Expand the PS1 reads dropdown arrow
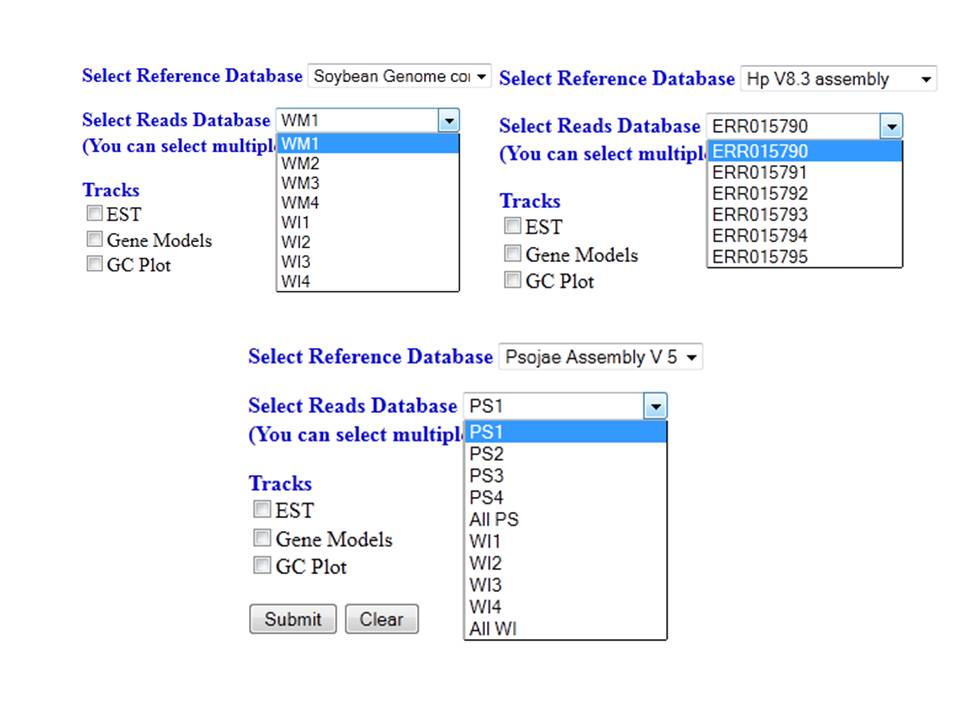This screenshot has width=960, height=720. coord(655,405)
